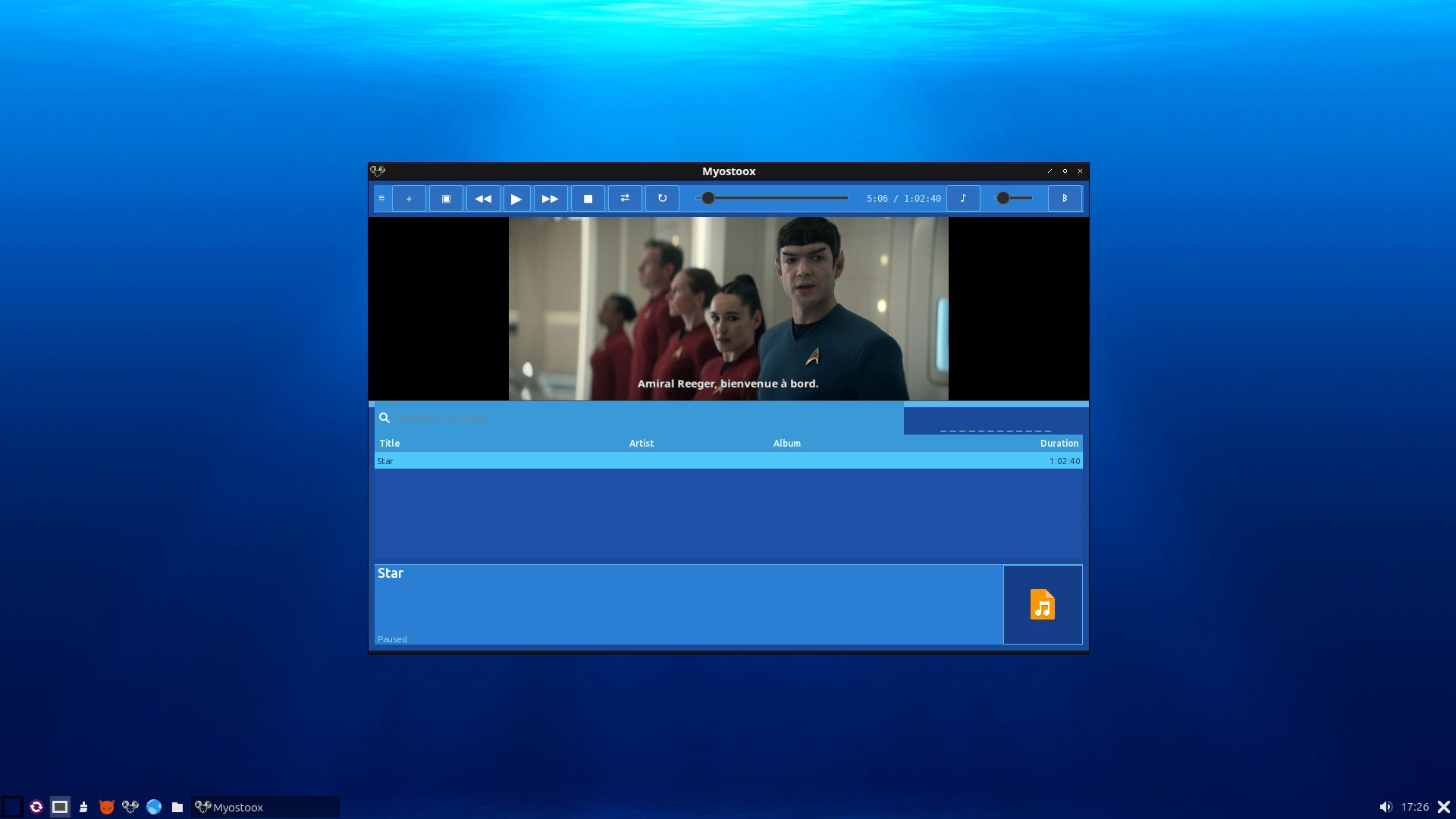The height and width of the screenshot is (819, 1456).
Task: Click the orange music file cover art
Action: click(1043, 604)
